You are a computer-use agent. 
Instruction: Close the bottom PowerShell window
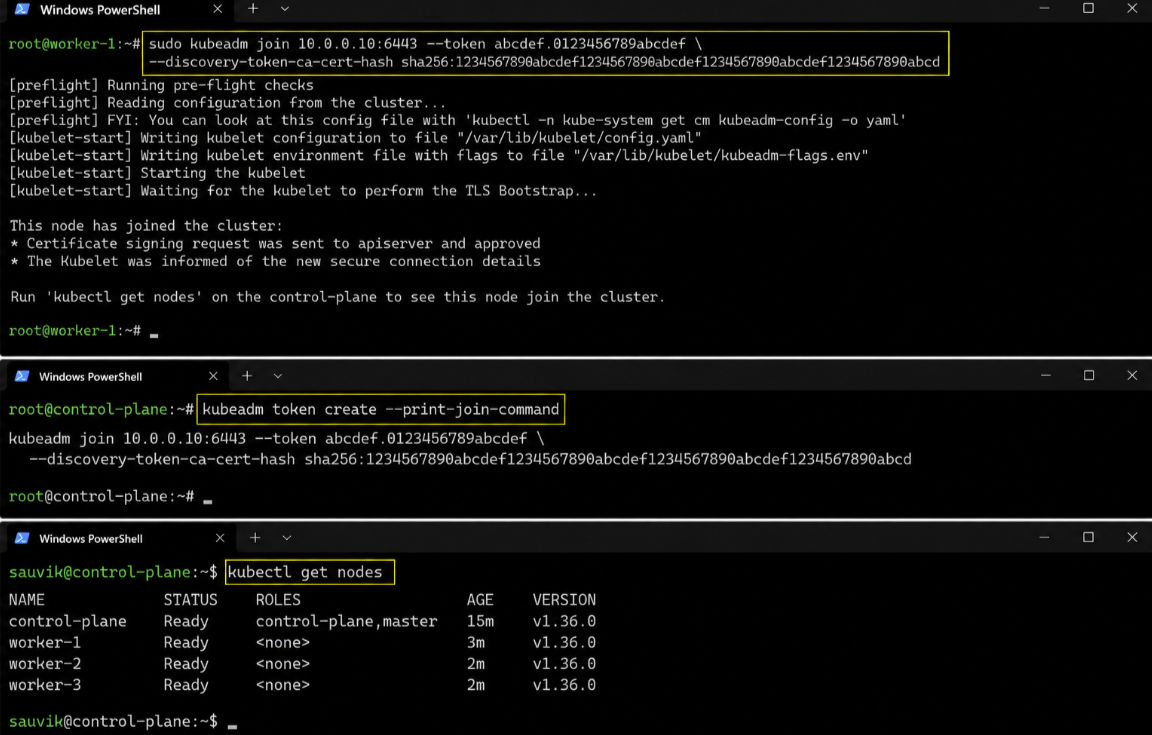click(1132, 537)
